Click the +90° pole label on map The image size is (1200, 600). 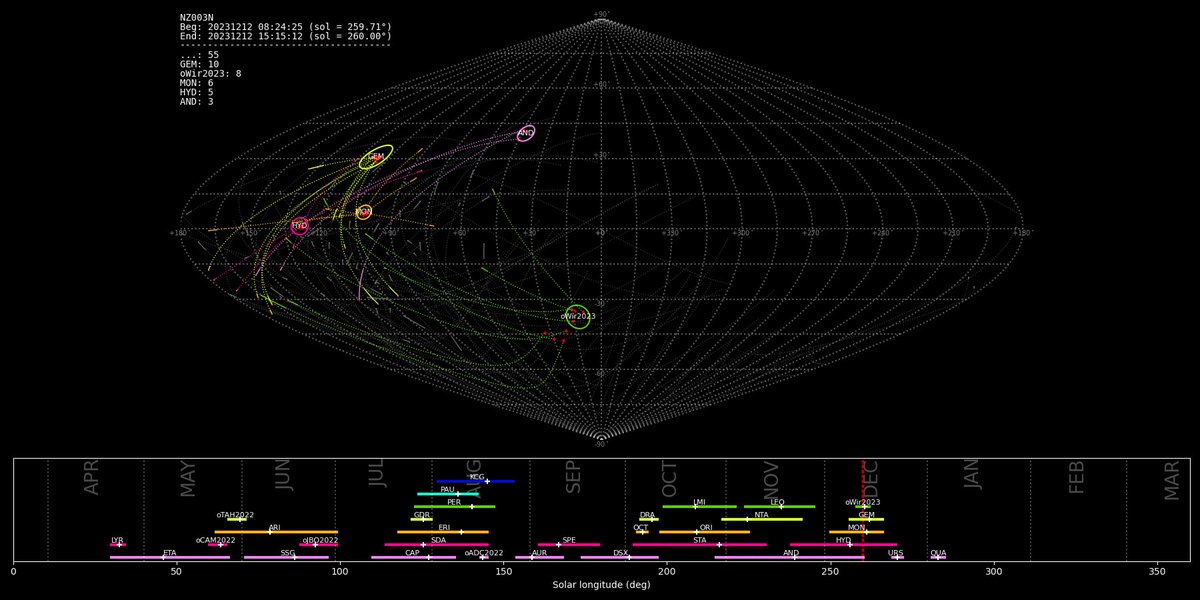coord(601,14)
